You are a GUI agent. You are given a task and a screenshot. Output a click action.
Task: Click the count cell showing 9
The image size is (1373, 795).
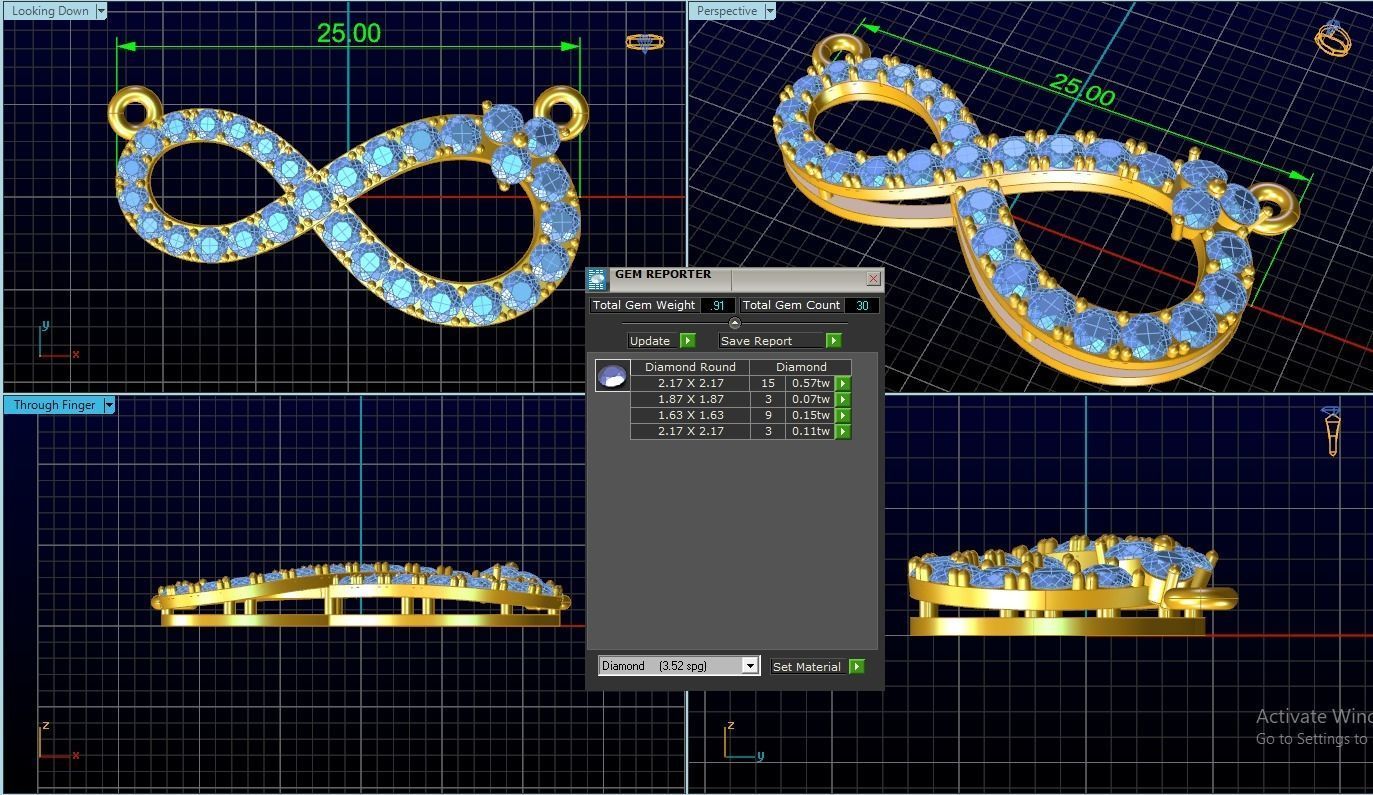tap(768, 415)
